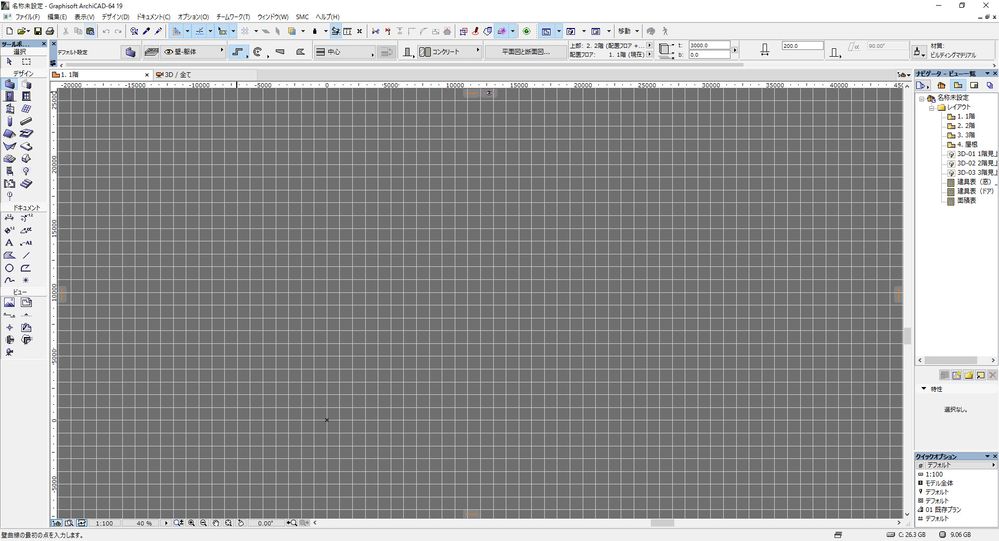Click the New document icon

point(9,31)
